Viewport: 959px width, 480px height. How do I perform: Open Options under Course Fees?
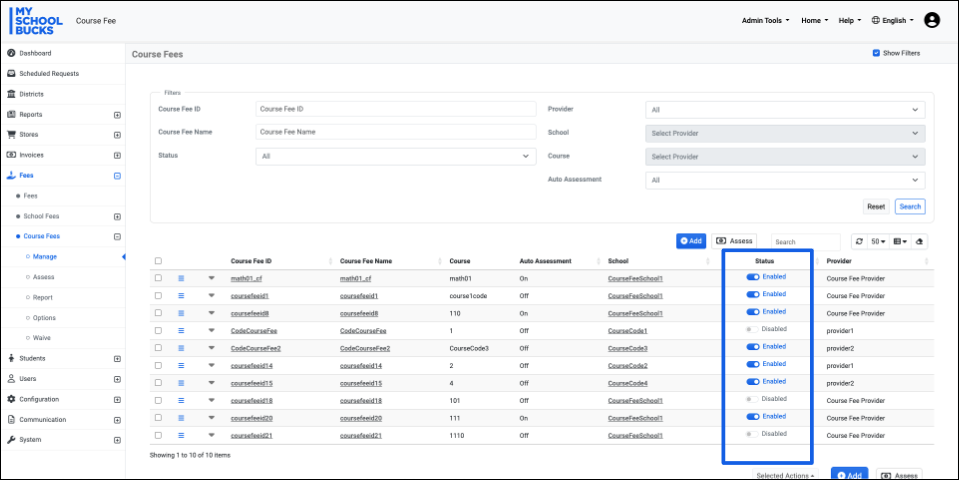44,318
